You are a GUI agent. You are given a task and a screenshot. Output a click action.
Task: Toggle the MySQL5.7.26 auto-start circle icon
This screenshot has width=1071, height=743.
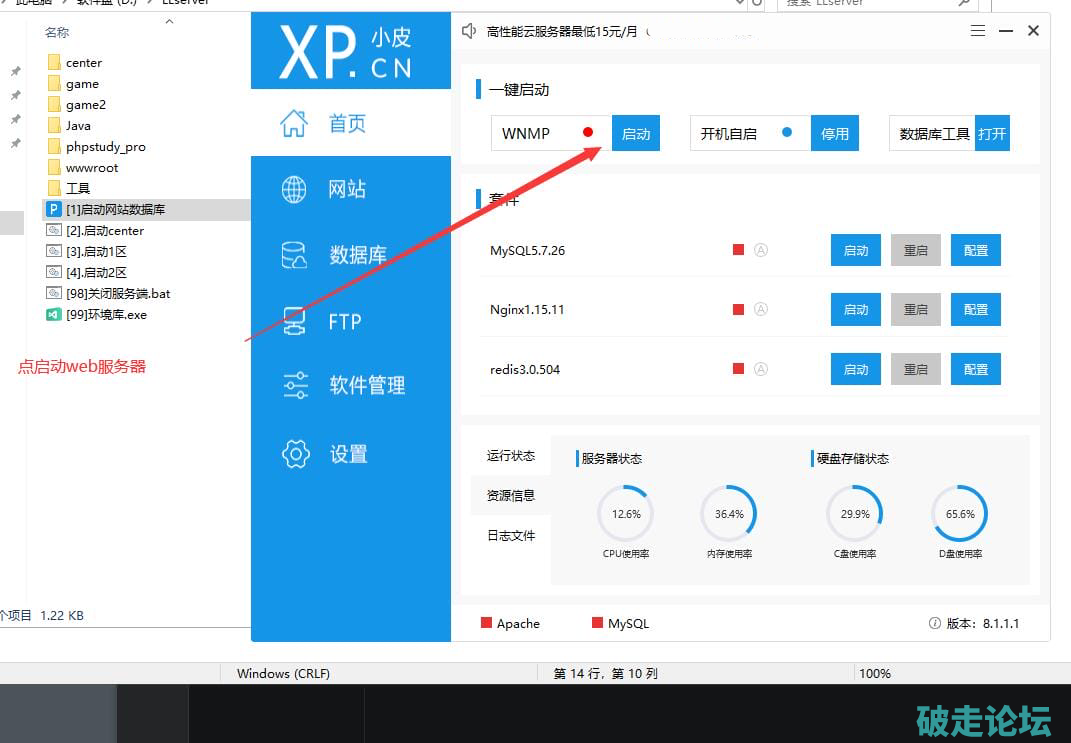[760, 250]
